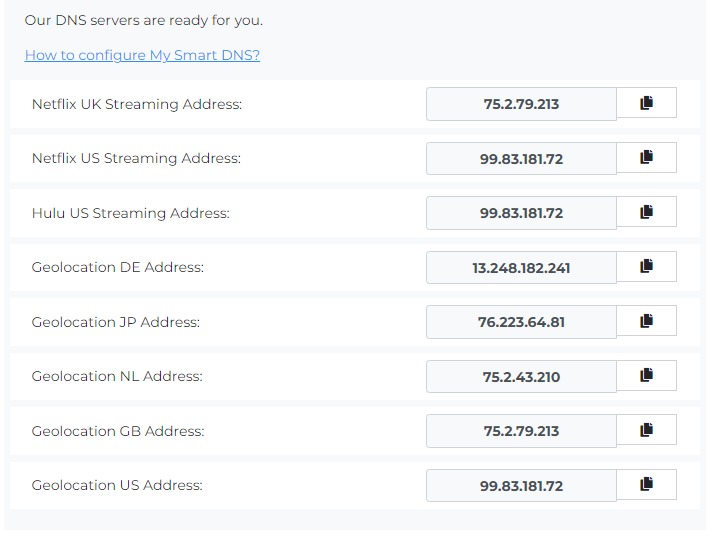The width and height of the screenshot is (710, 533).
Task: Select the Geolocation GB IP address field
Action: pyautogui.click(x=521, y=431)
